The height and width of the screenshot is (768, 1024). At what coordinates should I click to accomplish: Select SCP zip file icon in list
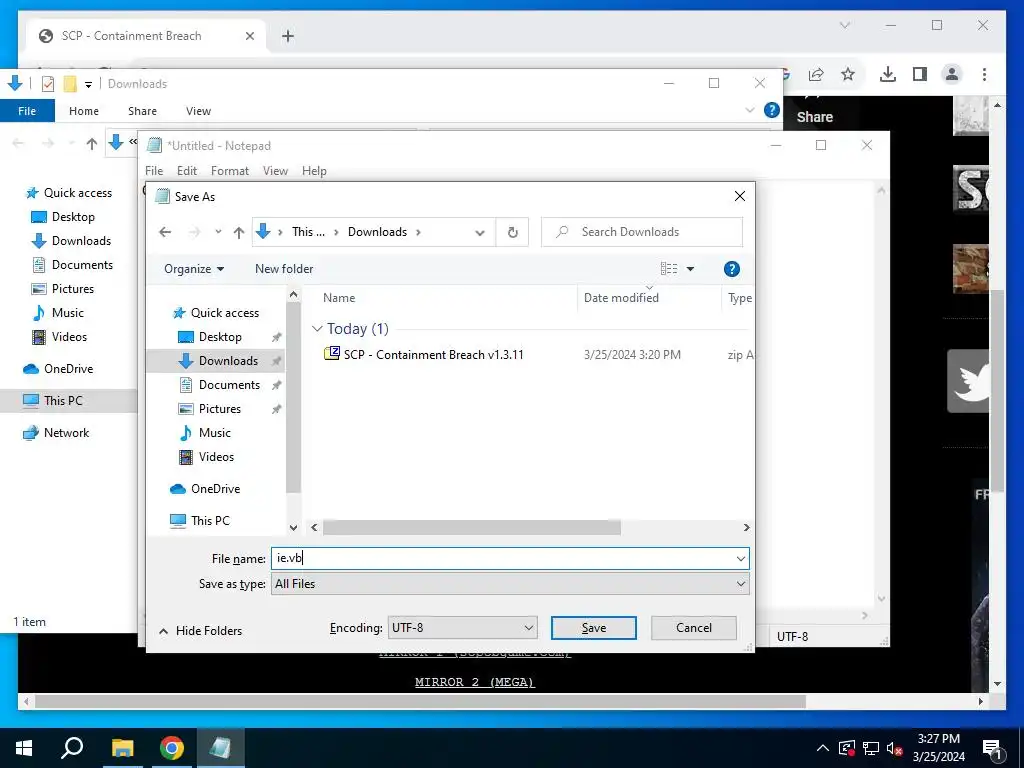(x=332, y=354)
